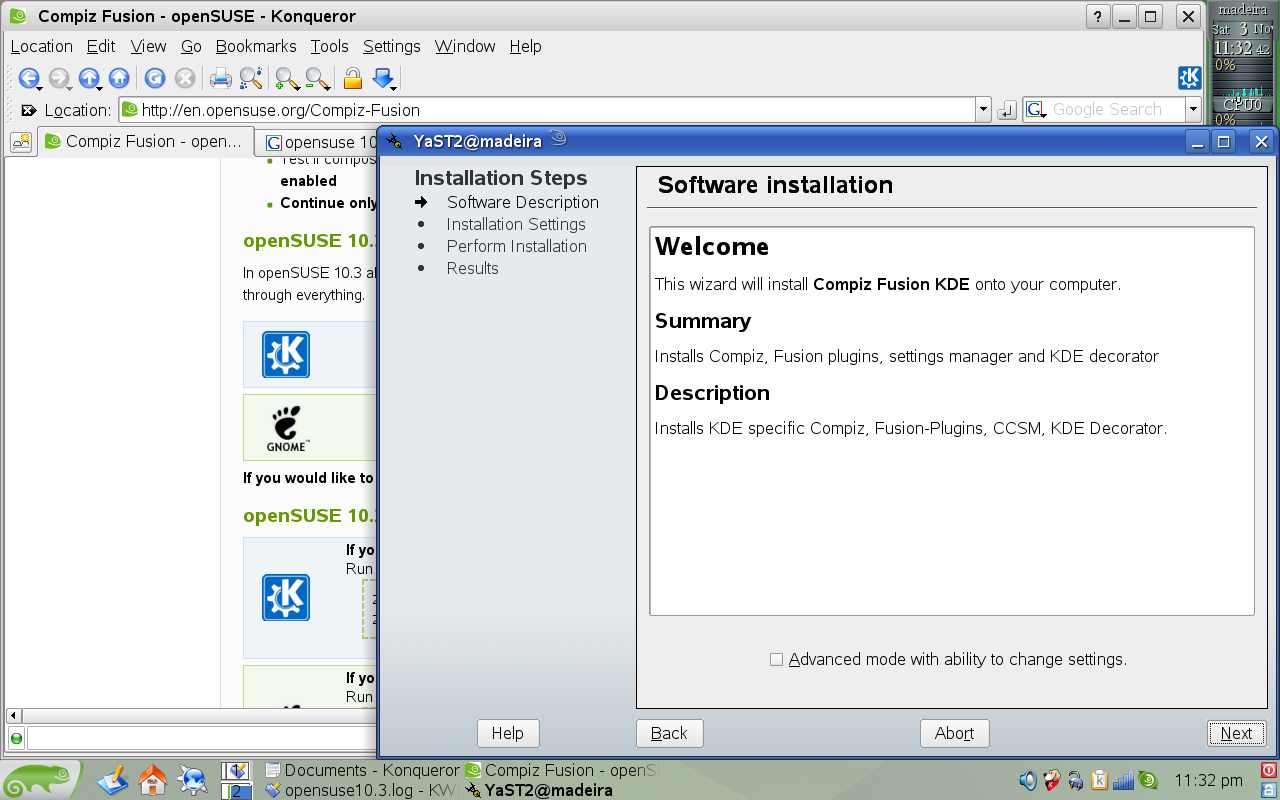
Task: Open Konqueror Location menu
Action: click(41, 46)
